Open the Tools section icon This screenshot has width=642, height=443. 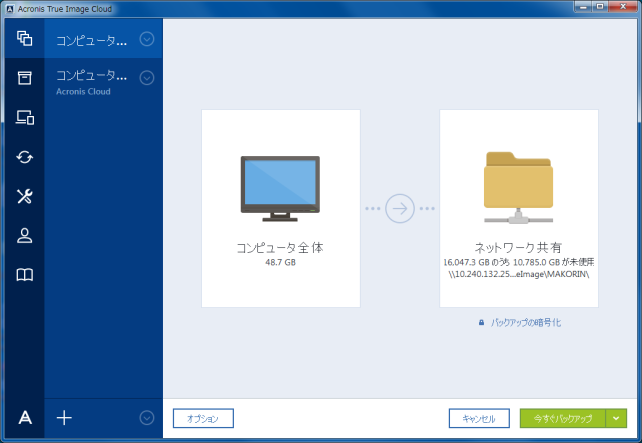(x=25, y=196)
